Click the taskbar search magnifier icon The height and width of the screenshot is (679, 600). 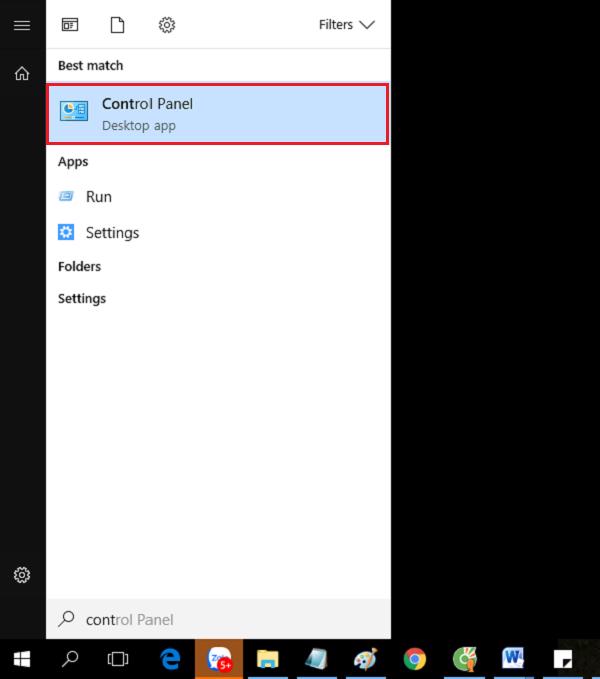point(71,659)
